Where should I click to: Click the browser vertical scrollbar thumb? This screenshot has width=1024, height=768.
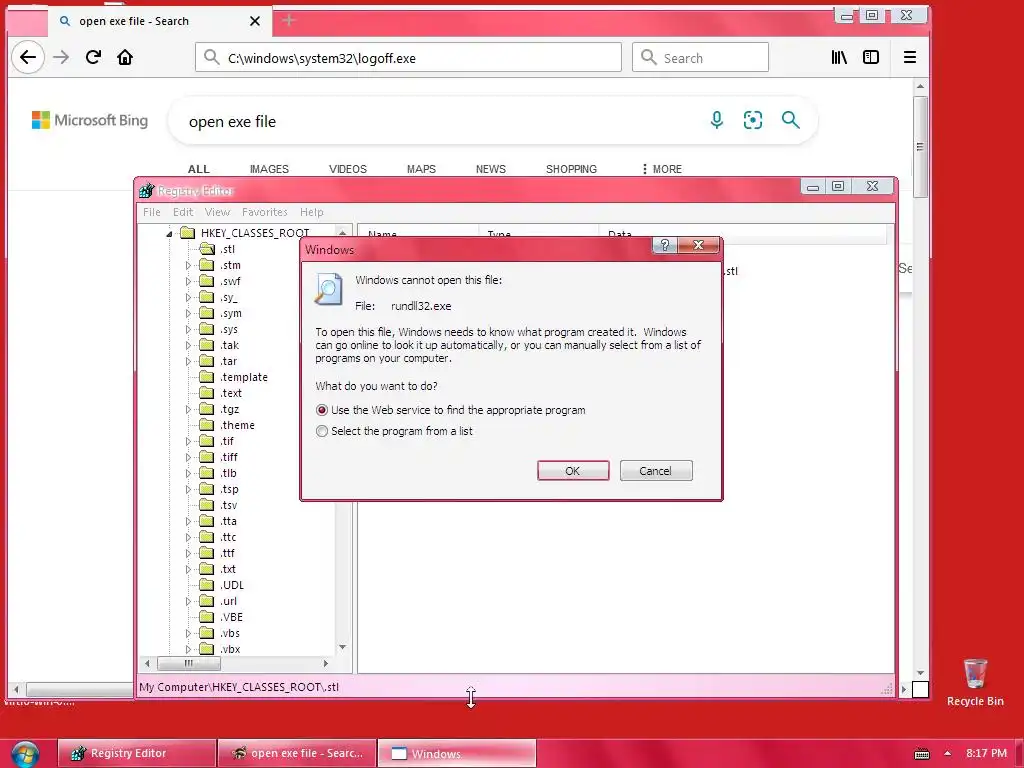920,147
